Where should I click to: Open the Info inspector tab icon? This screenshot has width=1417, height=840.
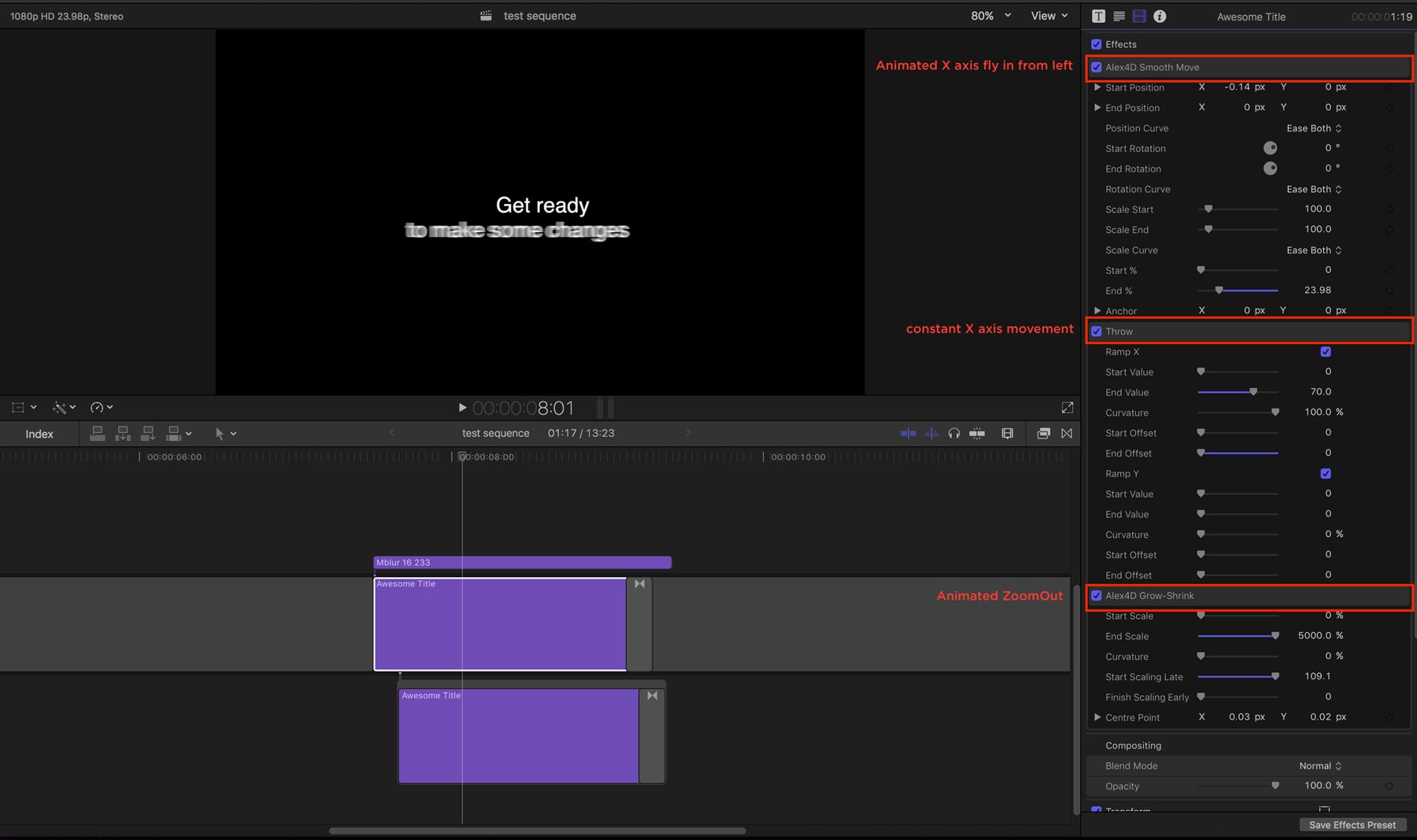pos(1160,17)
